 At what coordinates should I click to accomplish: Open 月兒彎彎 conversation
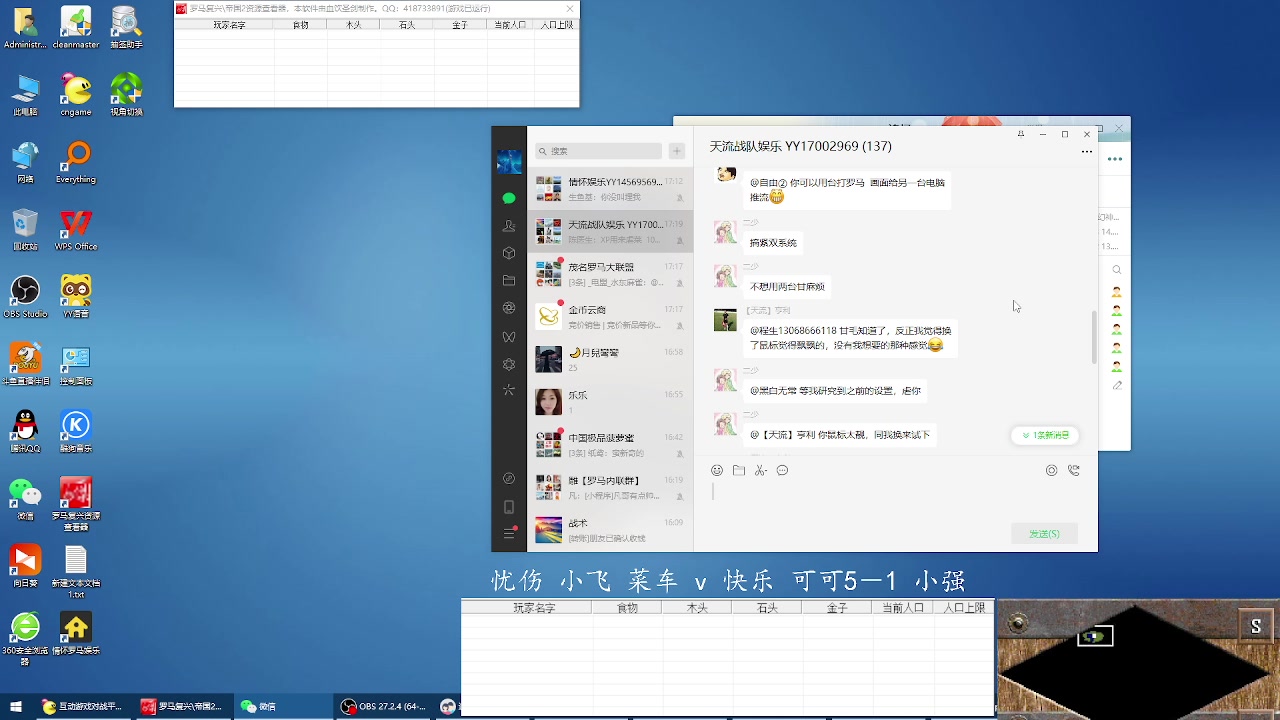click(x=610, y=359)
